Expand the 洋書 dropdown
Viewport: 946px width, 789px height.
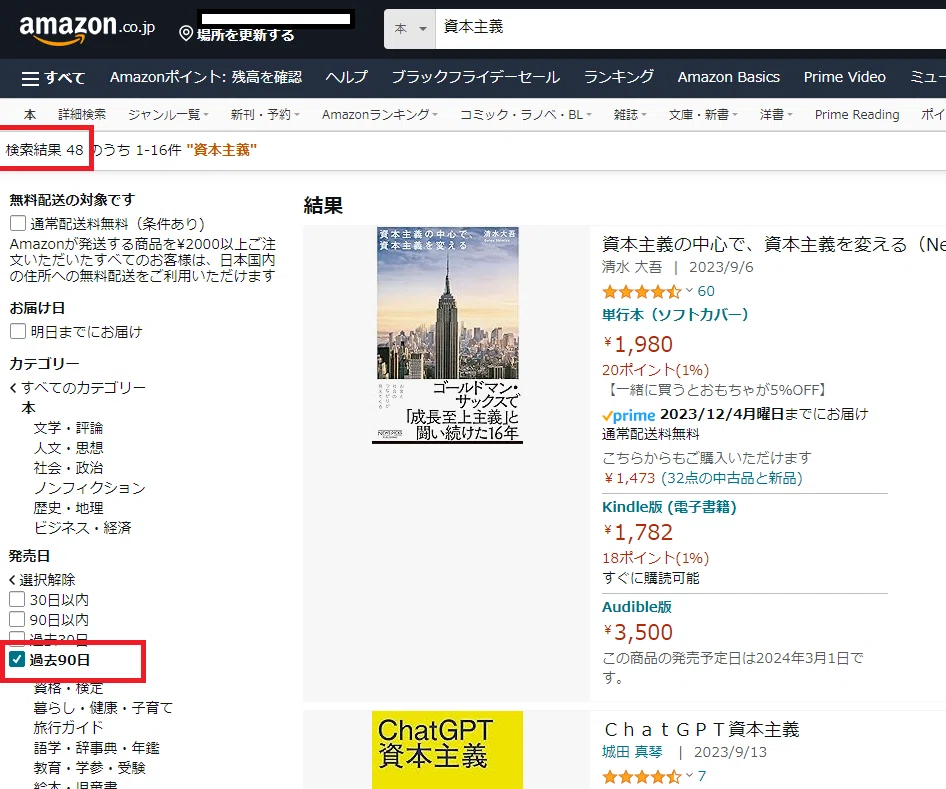[x=776, y=115]
